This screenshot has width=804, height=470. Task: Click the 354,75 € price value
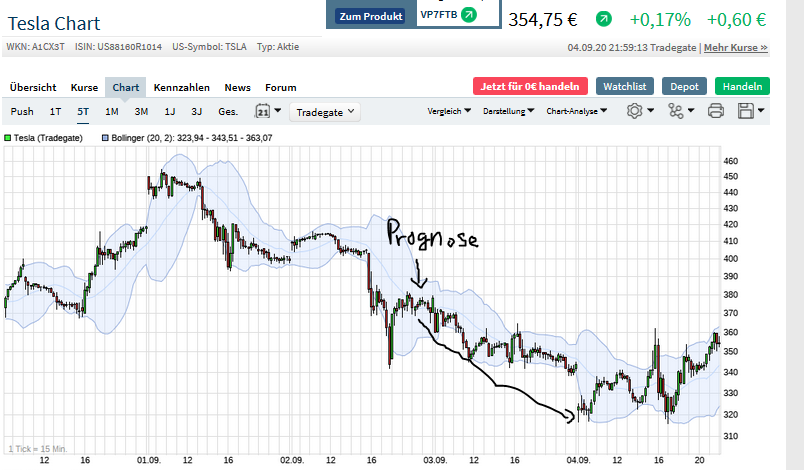543,20
